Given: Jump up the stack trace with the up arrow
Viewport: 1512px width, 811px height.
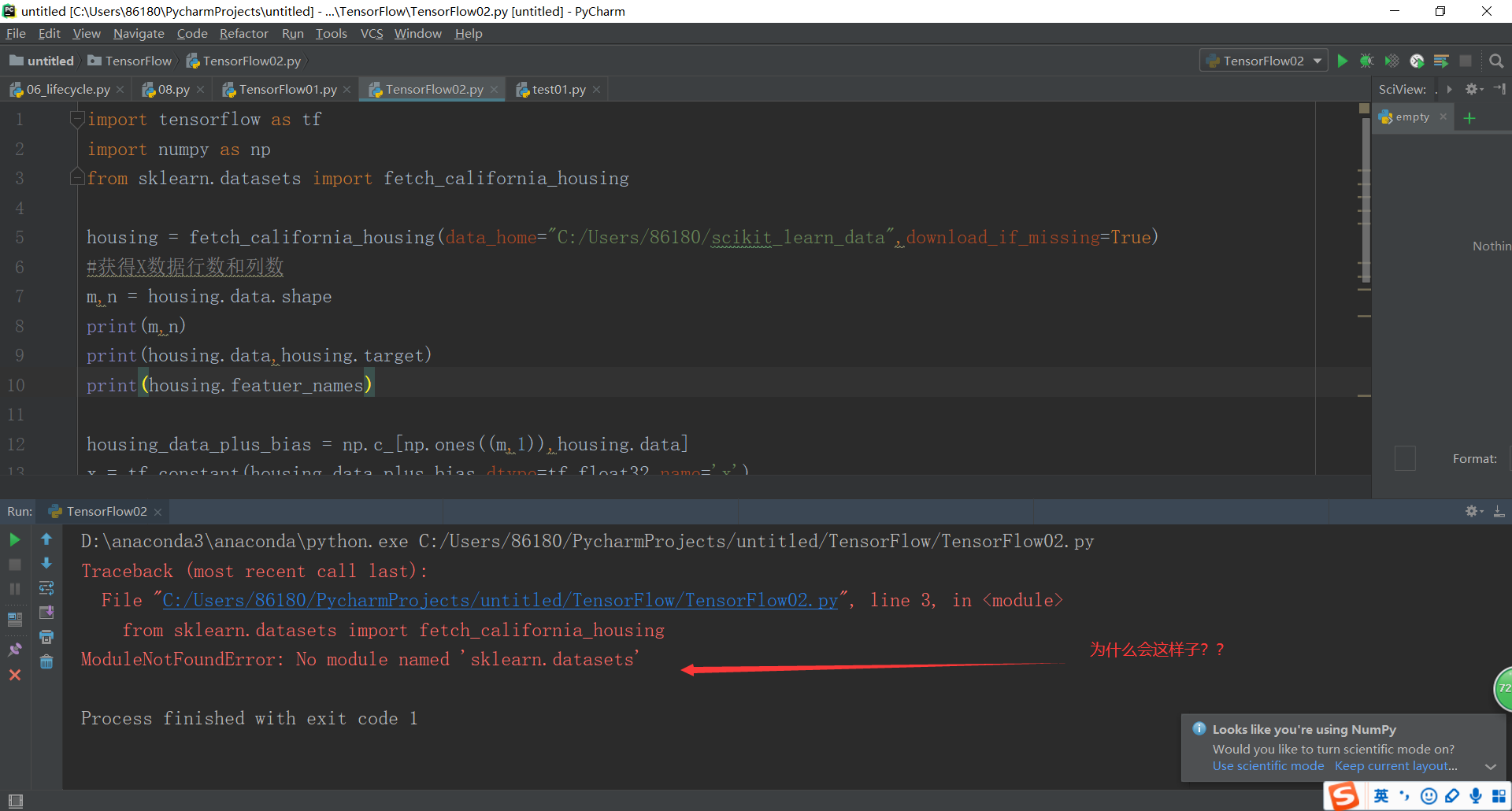Looking at the screenshot, I should 46,539.
